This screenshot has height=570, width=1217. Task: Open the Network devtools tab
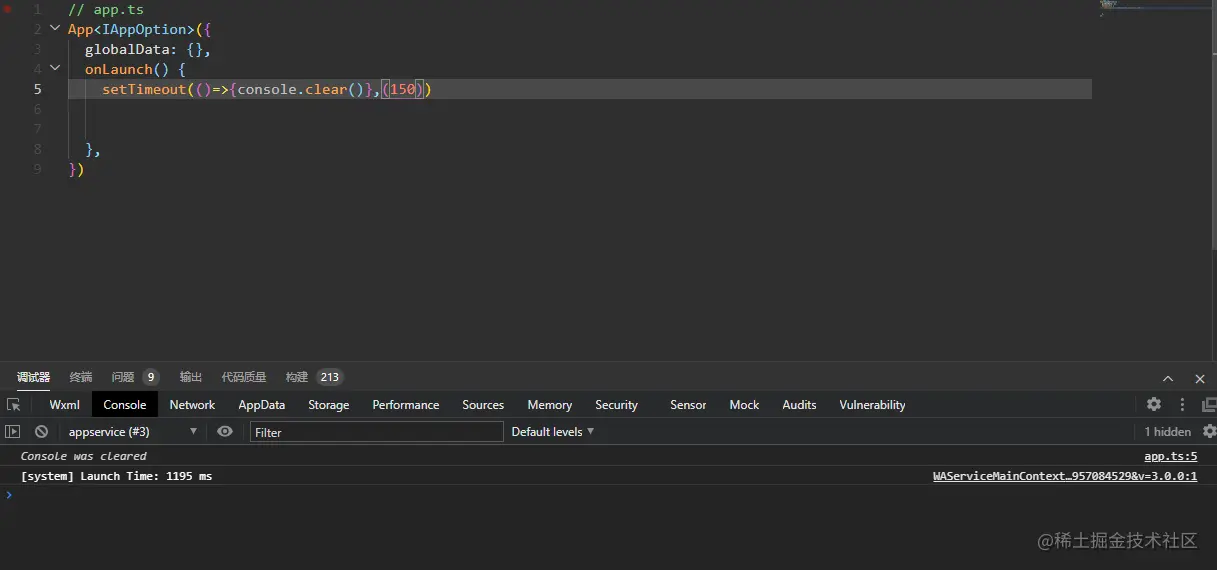coord(192,405)
